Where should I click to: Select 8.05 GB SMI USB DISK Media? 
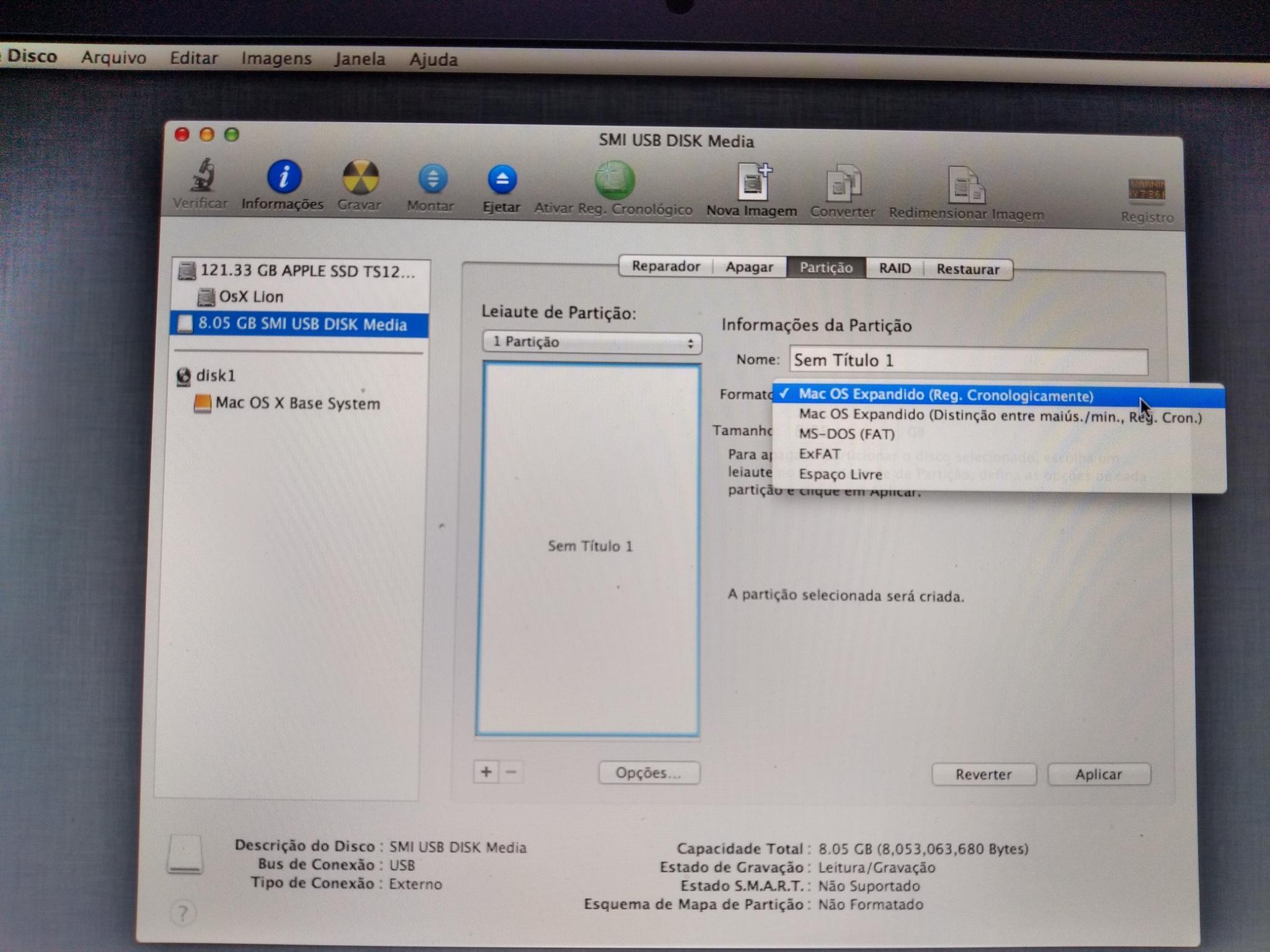click(299, 324)
